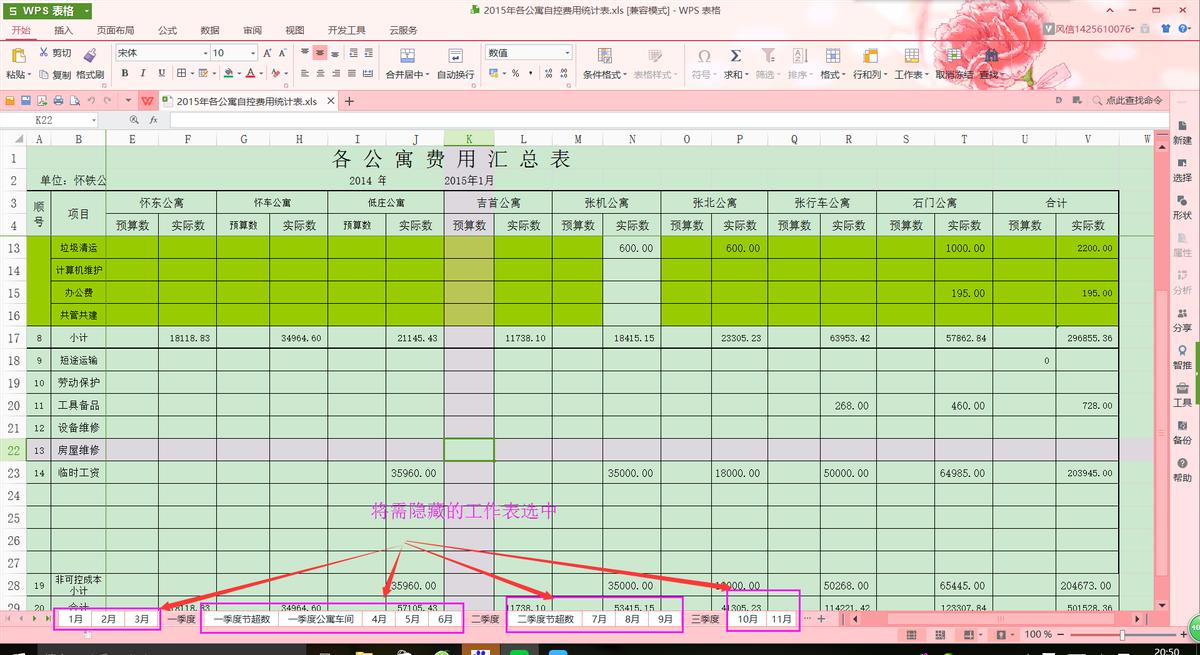Select the 一季度 sheet tab
The width and height of the screenshot is (1200, 655).
point(181,619)
